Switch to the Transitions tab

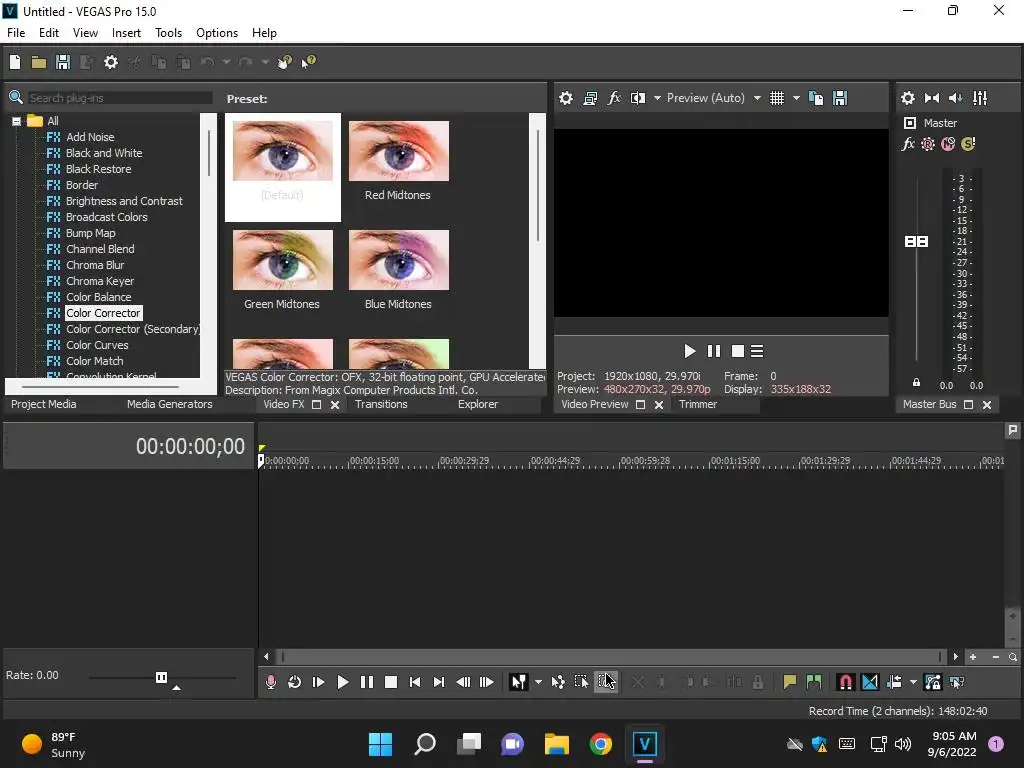(381, 404)
